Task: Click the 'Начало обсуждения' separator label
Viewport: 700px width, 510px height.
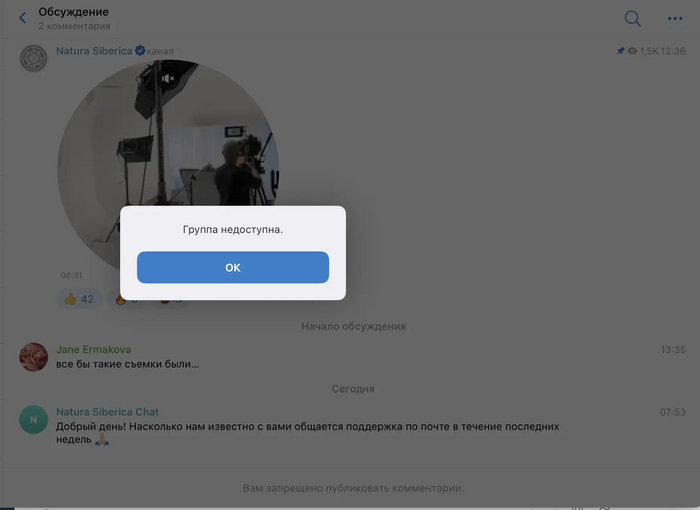Action: coord(353,326)
